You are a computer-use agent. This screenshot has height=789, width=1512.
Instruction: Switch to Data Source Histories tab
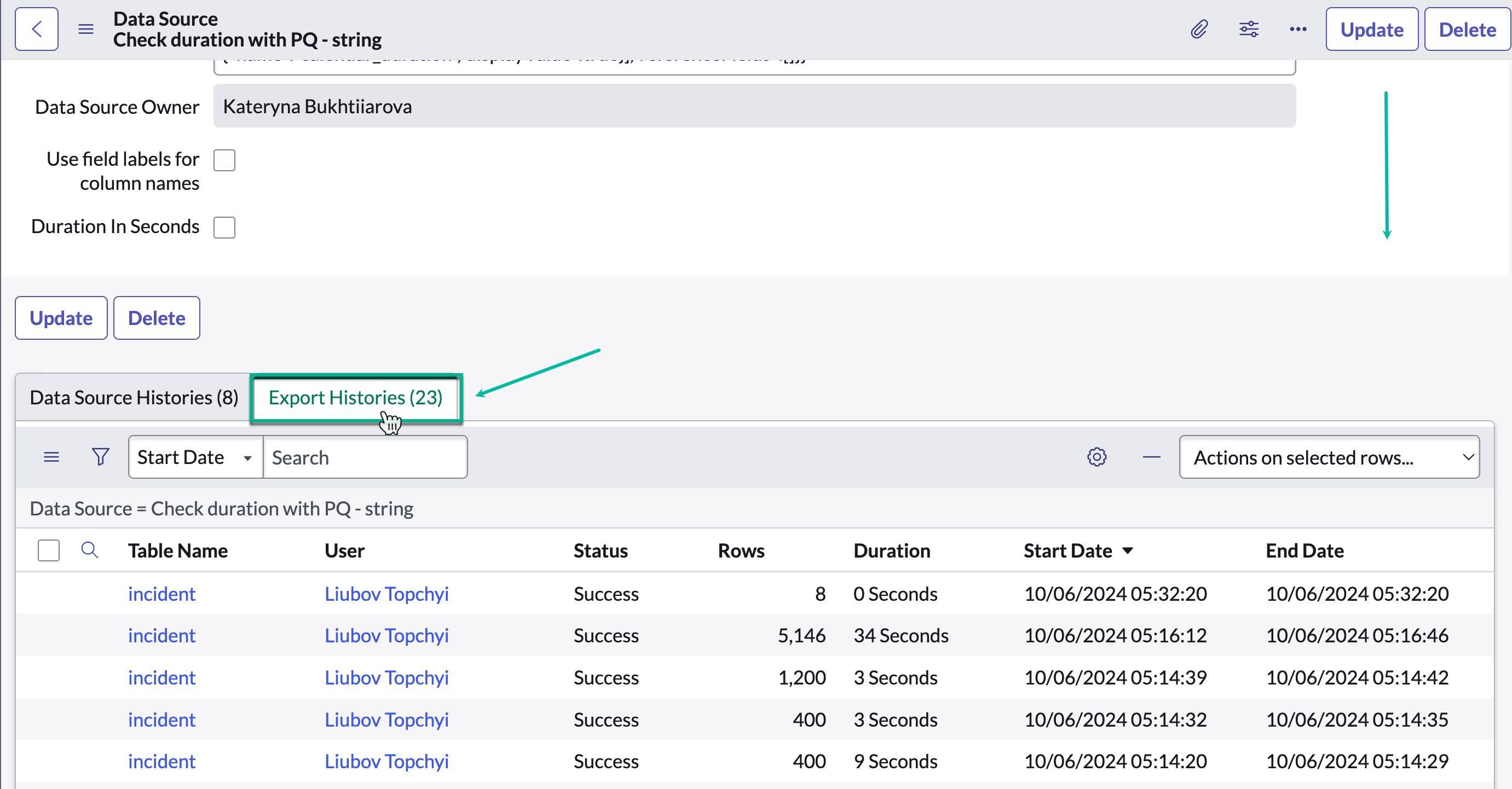(134, 398)
